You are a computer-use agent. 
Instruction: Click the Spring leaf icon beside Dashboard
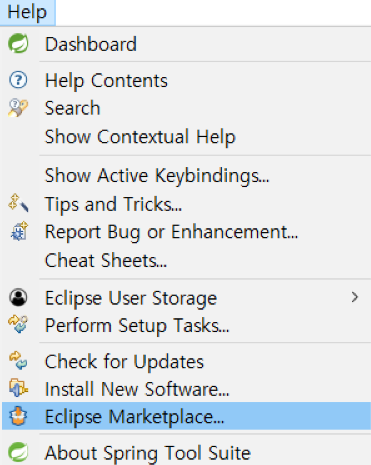click(x=18, y=44)
